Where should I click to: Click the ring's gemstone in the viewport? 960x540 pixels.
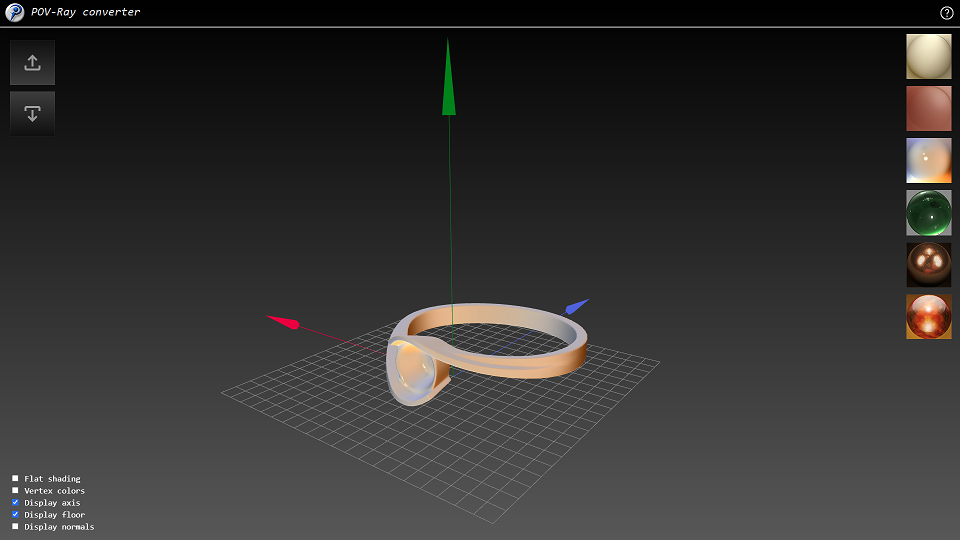(414, 370)
